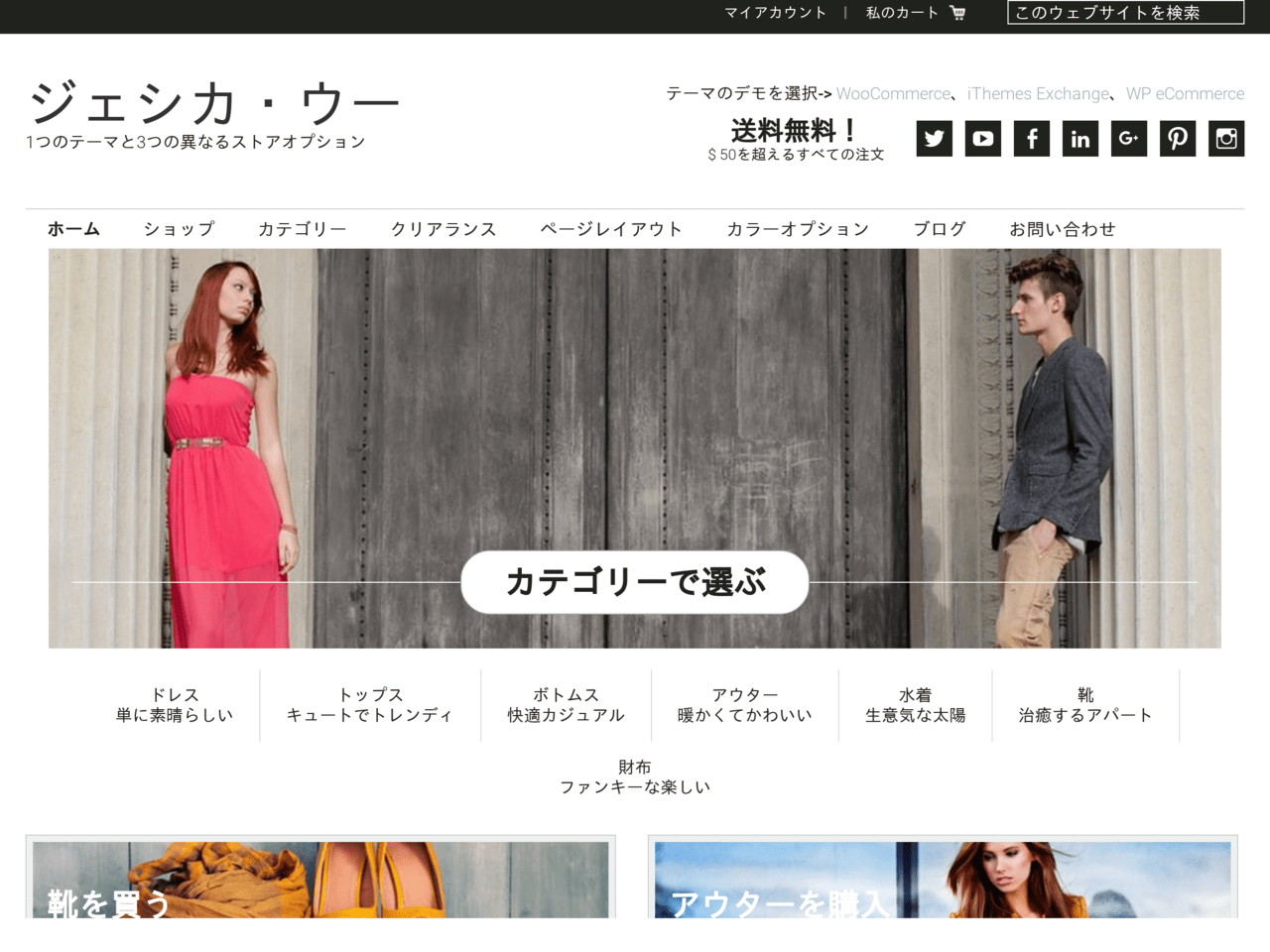The width and height of the screenshot is (1270, 952).
Task: Browse the 靴 category
Action: click(x=1085, y=705)
